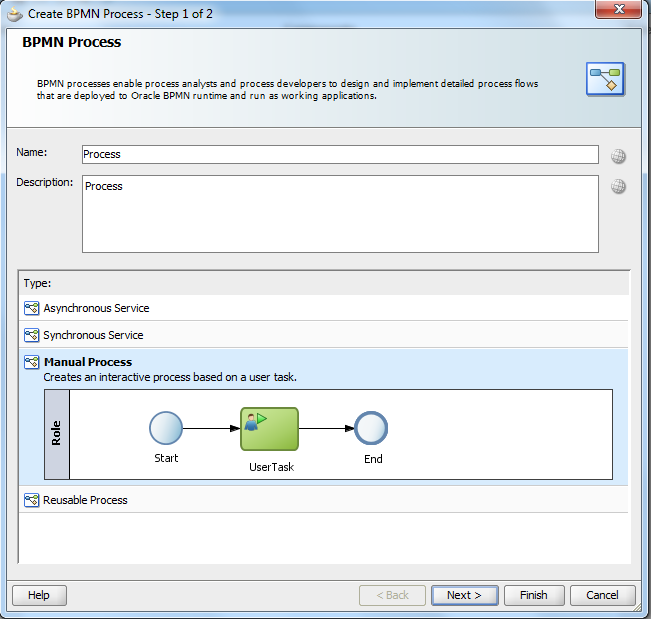Click the coffee cup title bar icon

coord(15,15)
